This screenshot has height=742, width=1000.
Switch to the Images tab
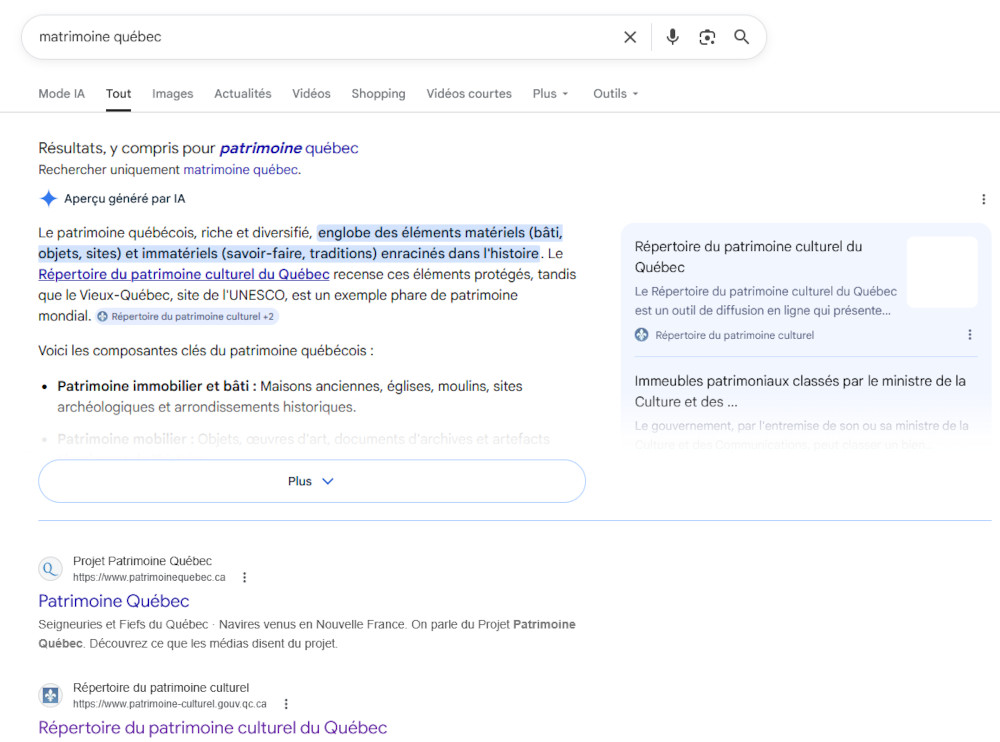(172, 94)
